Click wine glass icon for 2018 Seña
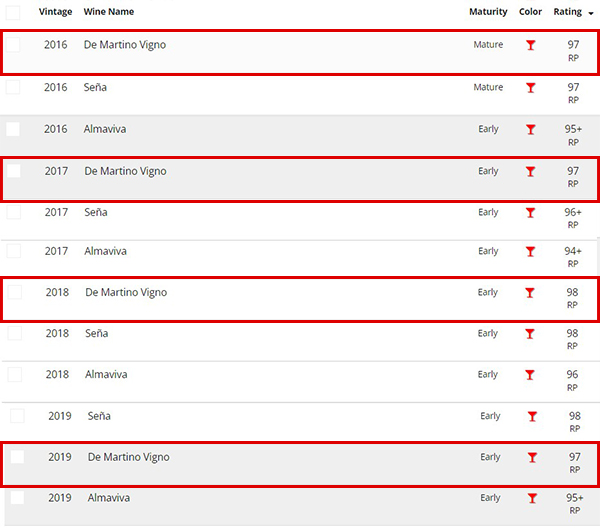 click(x=530, y=334)
